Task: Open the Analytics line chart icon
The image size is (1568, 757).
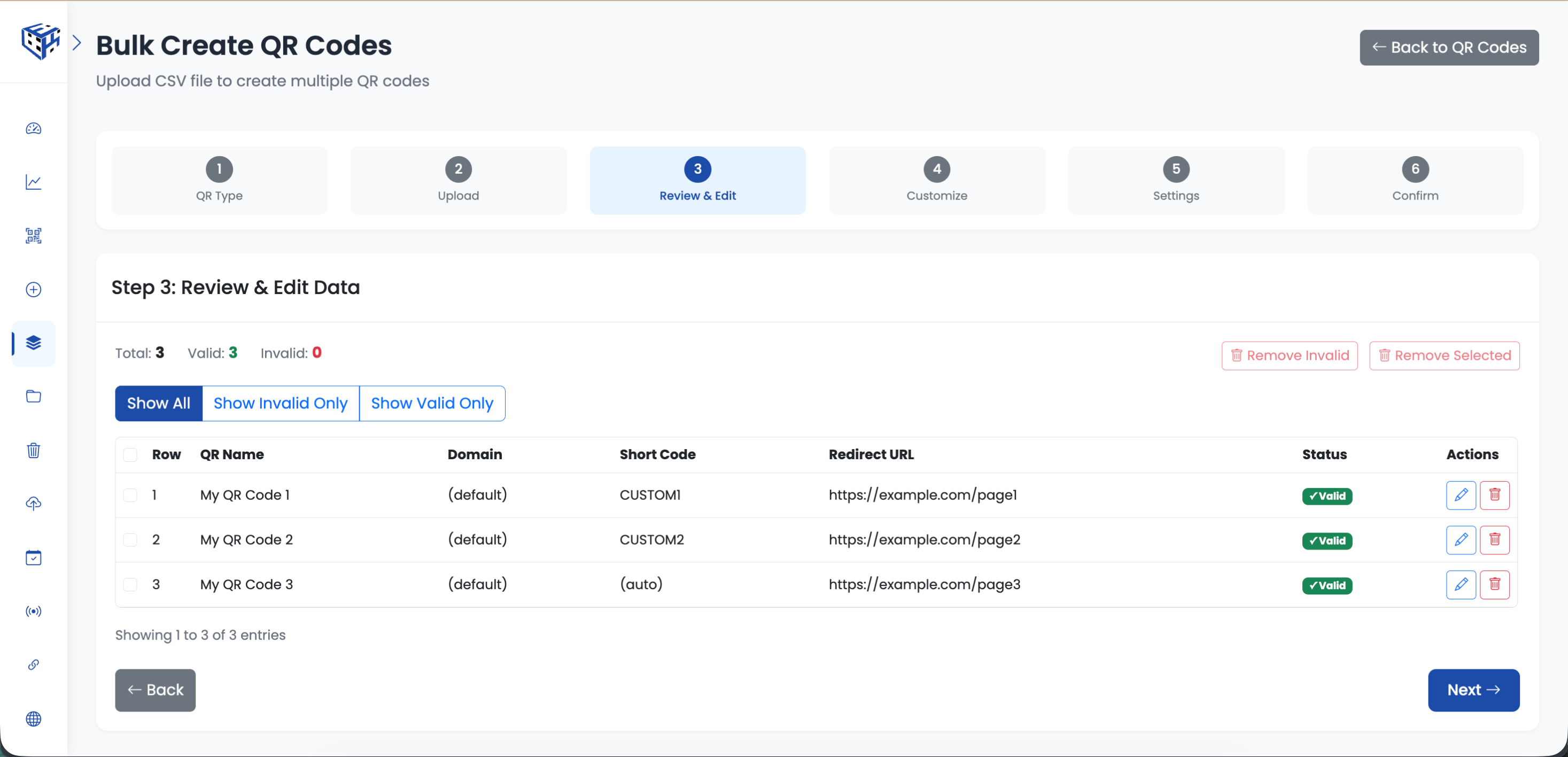Action: click(x=33, y=182)
